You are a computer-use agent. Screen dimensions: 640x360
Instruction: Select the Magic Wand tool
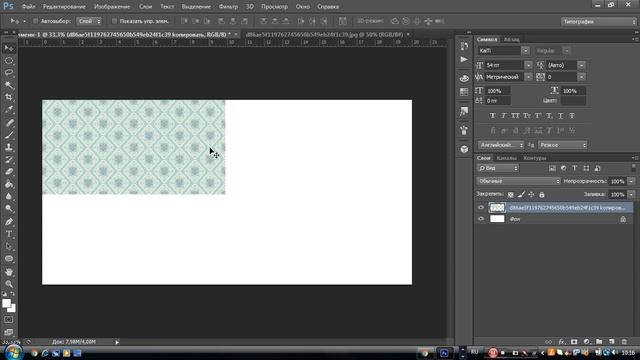9,85
